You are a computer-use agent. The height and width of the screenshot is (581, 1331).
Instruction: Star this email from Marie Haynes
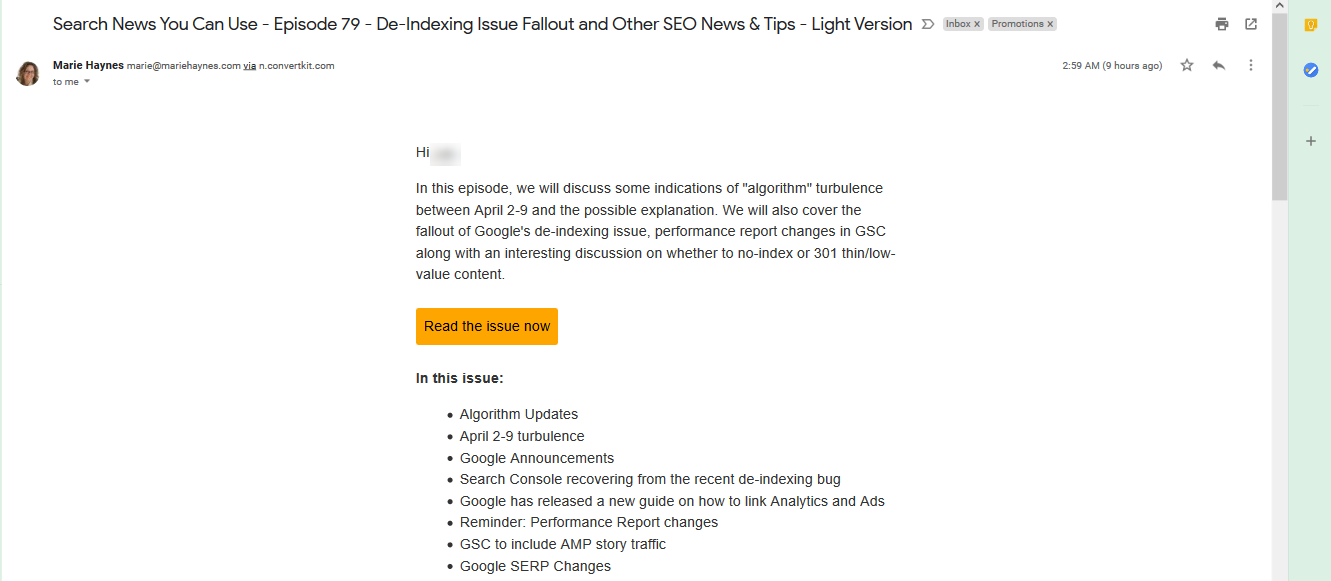point(1187,65)
